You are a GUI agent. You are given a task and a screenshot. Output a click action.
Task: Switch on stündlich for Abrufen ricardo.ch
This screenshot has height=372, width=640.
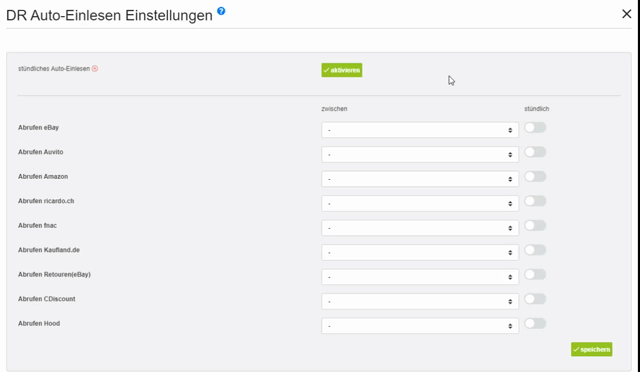pos(535,201)
